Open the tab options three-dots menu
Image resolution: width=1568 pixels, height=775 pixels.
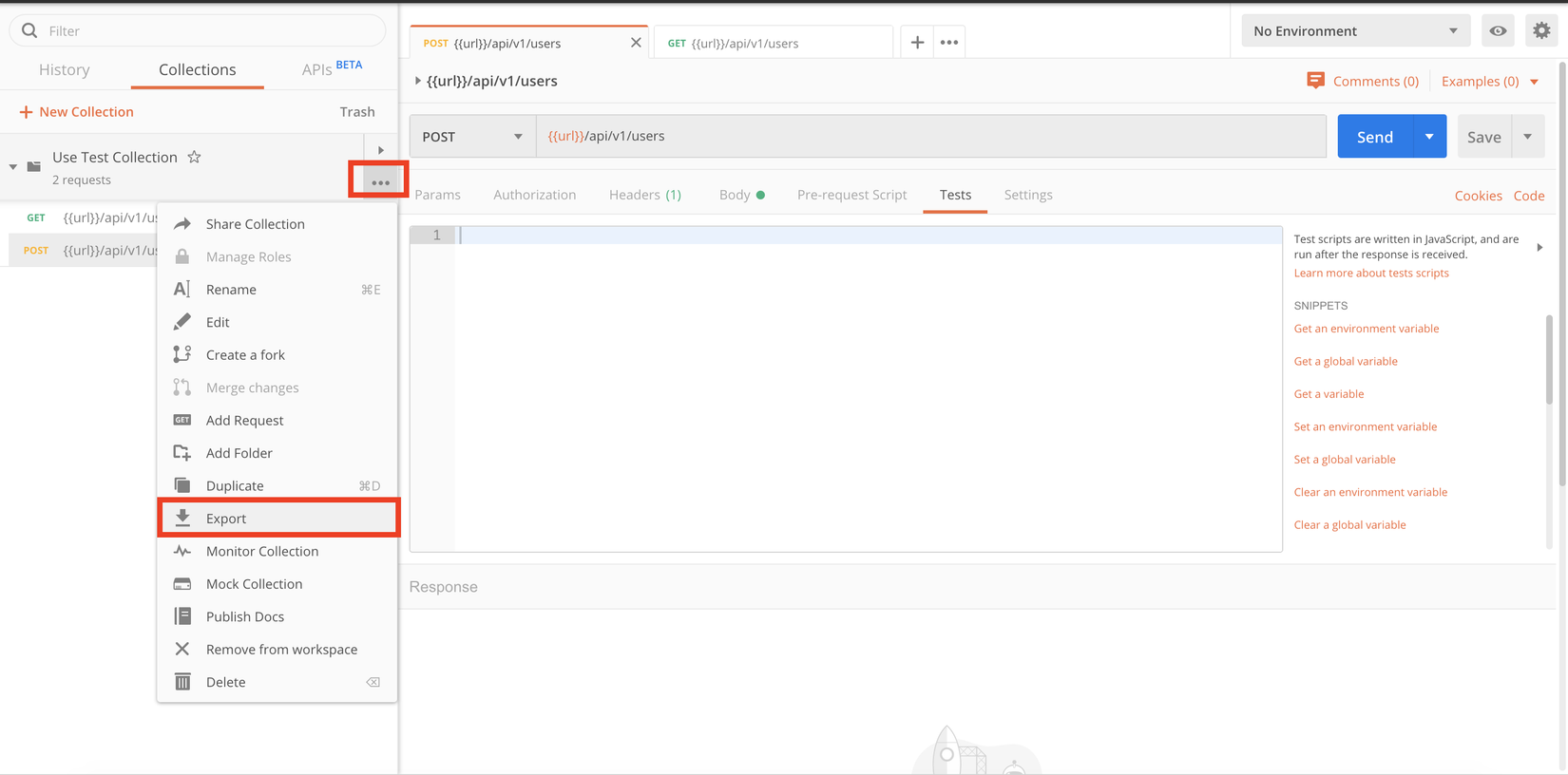coord(949,42)
